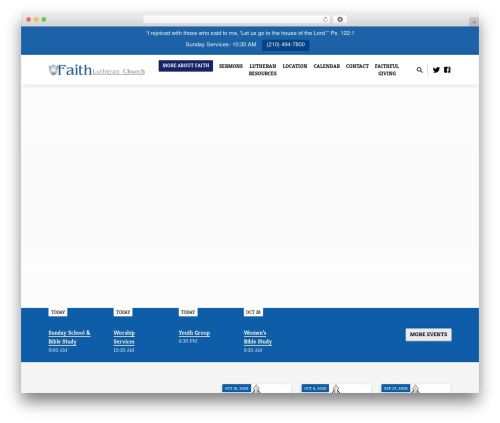Image resolution: width=500 pixels, height=423 pixels.
Task: Click the browser extension icon beside address bar
Action: click(340, 19)
